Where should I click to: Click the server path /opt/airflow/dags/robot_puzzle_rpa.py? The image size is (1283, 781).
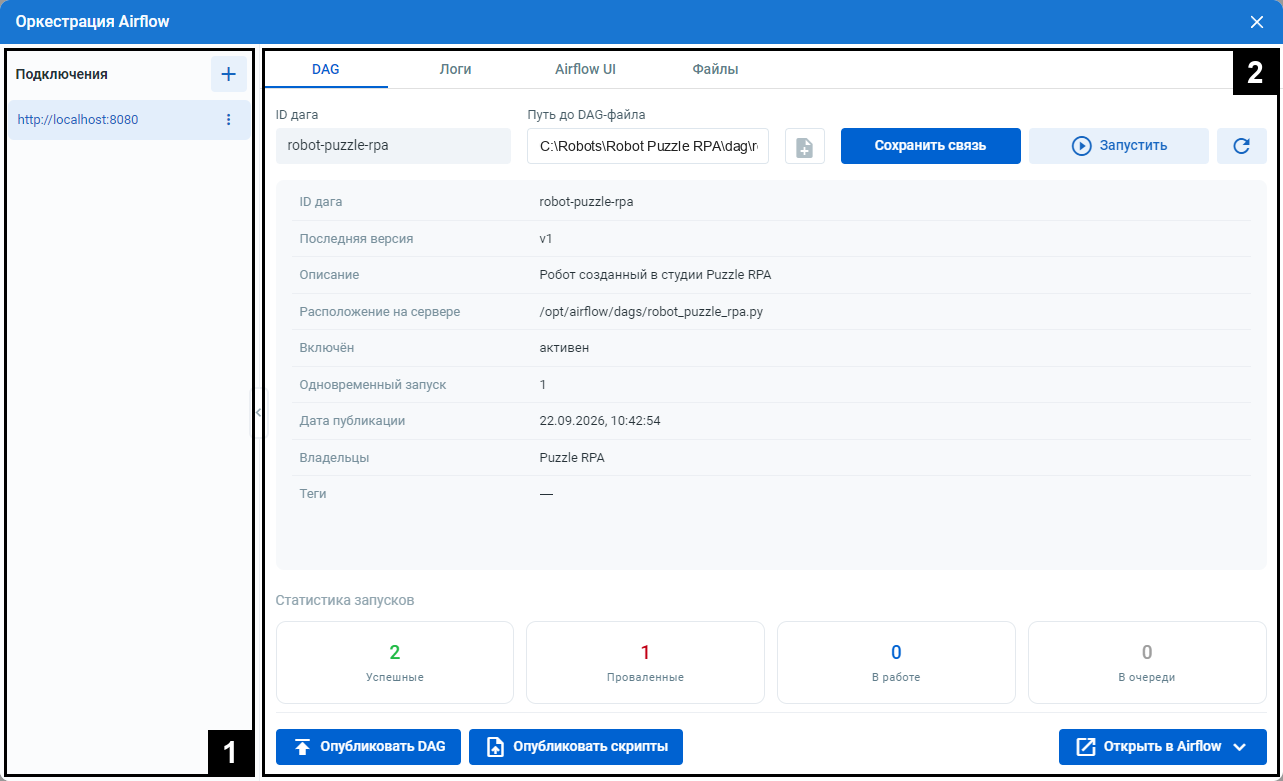pyautogui.click(x=651, y=312)
